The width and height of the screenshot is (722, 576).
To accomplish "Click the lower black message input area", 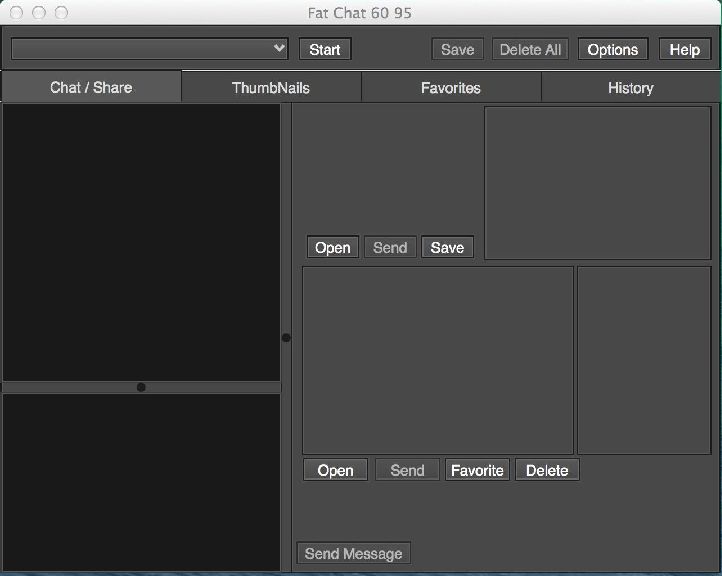I will coord(141,482).
